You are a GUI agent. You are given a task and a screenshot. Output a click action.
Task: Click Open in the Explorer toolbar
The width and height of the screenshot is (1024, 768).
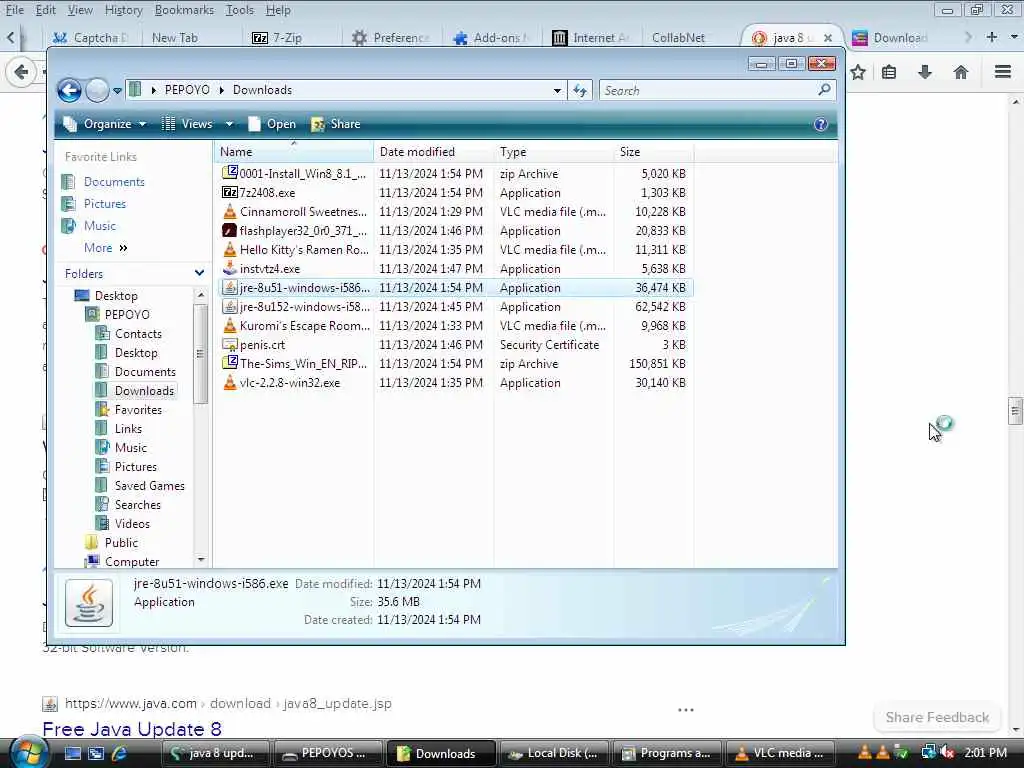272,124
